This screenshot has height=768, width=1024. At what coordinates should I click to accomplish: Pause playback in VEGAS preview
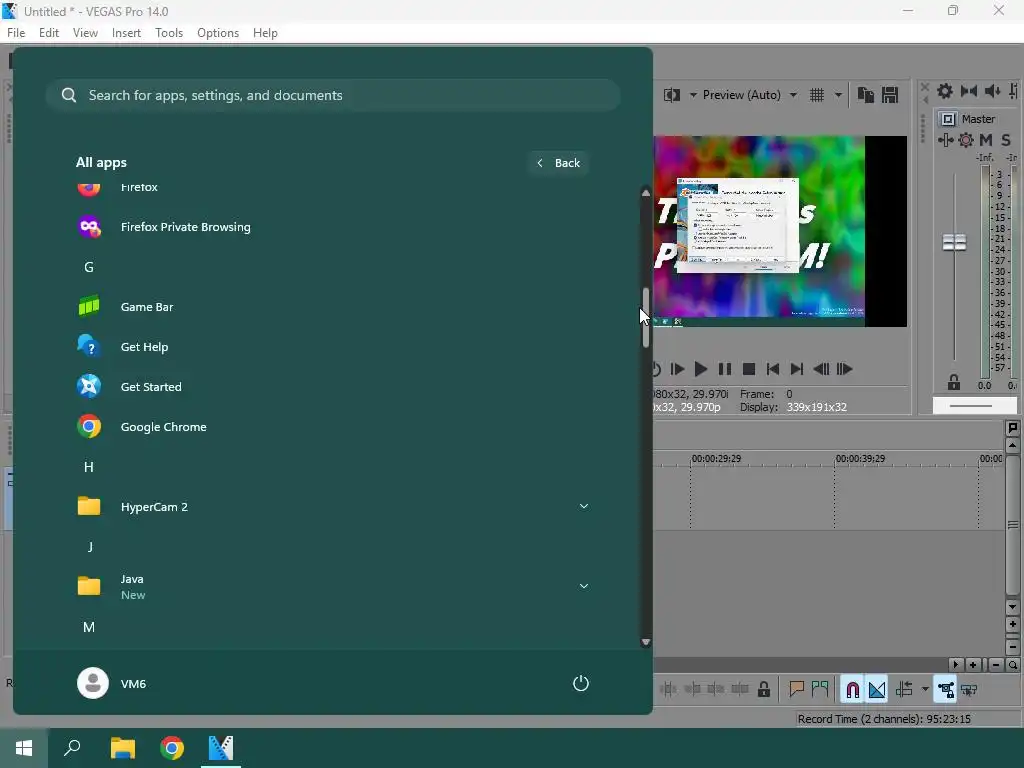click(x=724, y=369)
